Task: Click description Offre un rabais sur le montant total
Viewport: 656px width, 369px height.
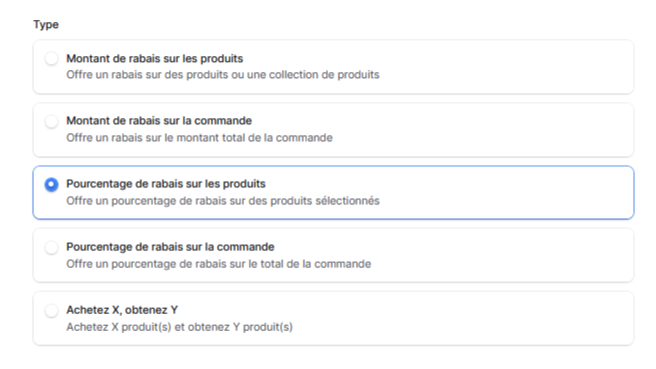Action: [199, 138]
